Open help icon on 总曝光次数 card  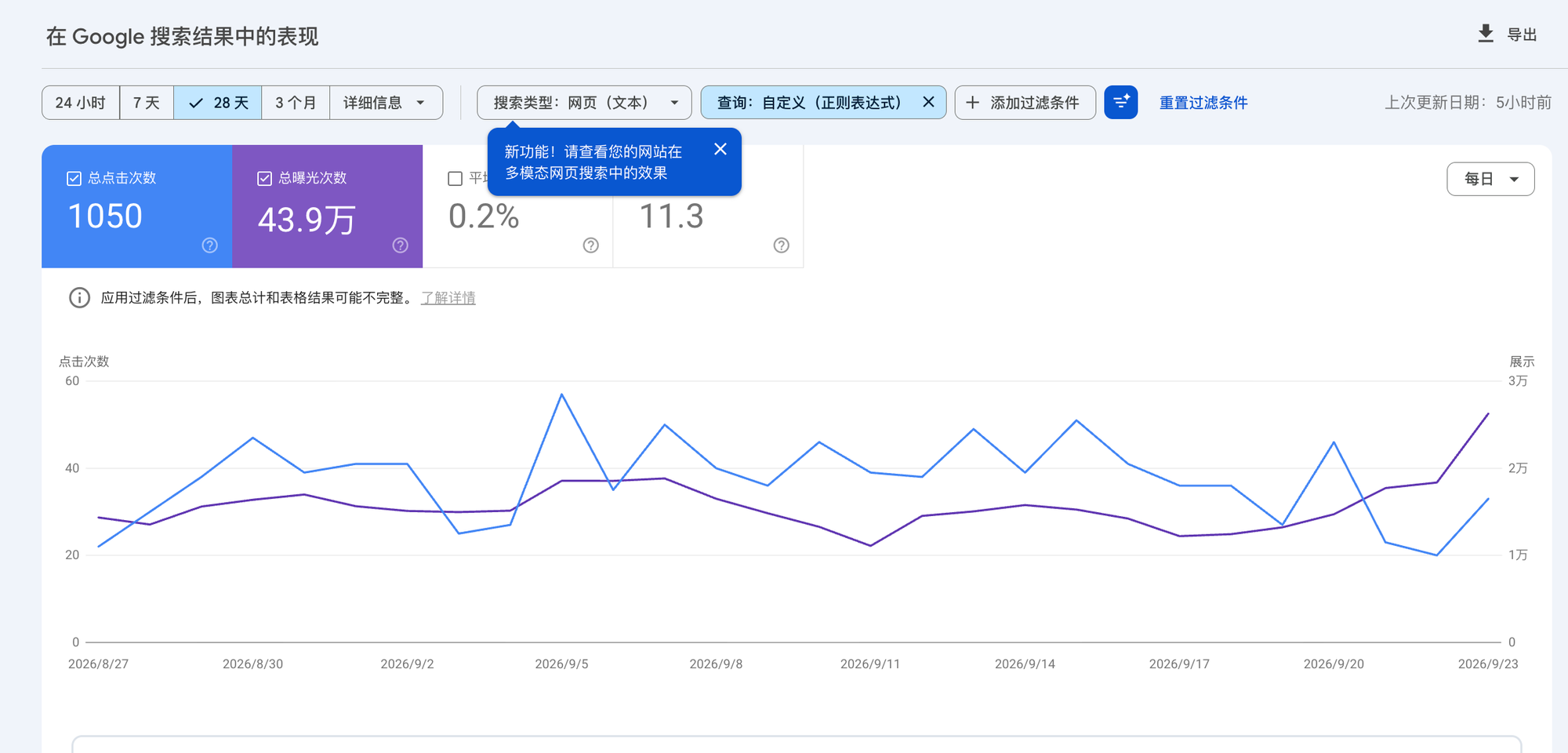coord(401,246)
